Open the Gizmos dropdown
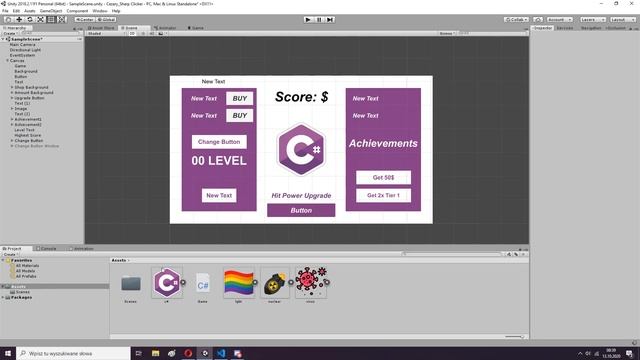 447,33
